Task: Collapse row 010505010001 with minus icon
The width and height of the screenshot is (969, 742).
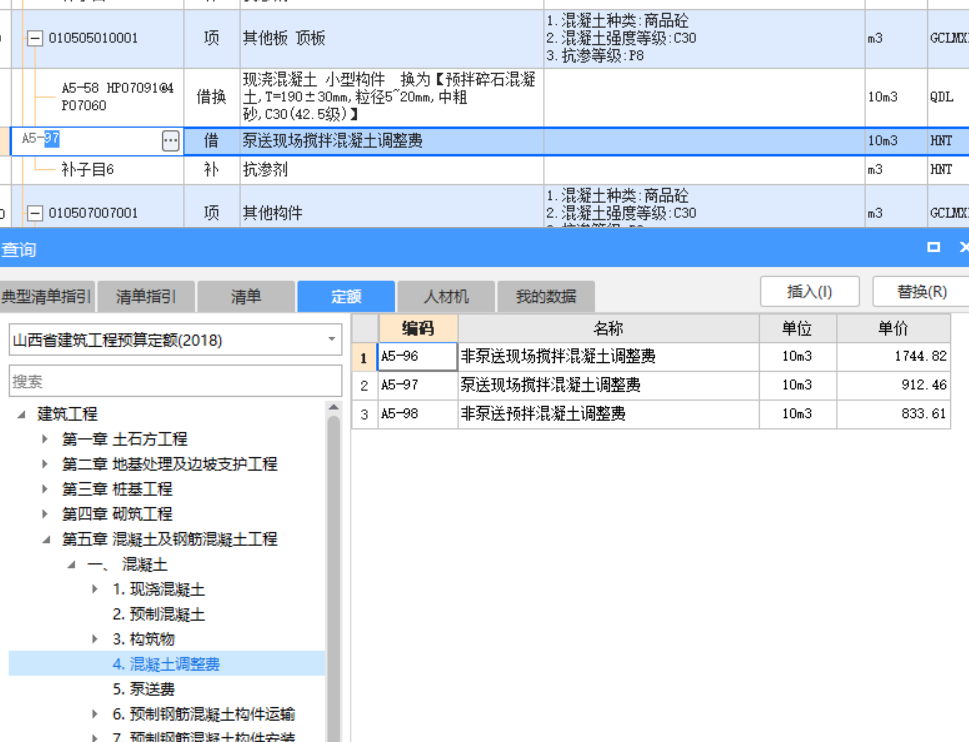Action: 35,38
